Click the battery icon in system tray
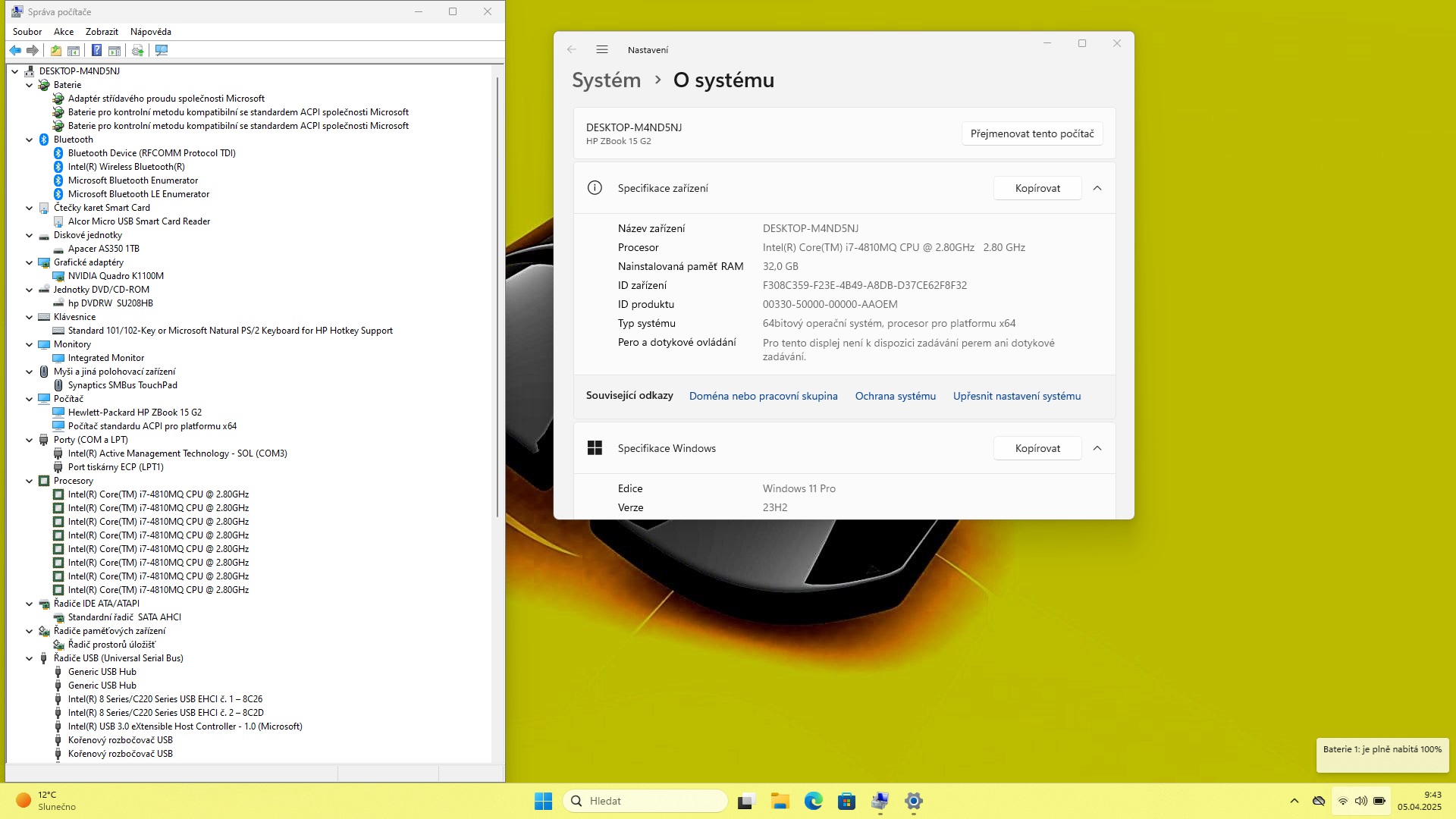The image size is (1456, 819). point(1379,801)
